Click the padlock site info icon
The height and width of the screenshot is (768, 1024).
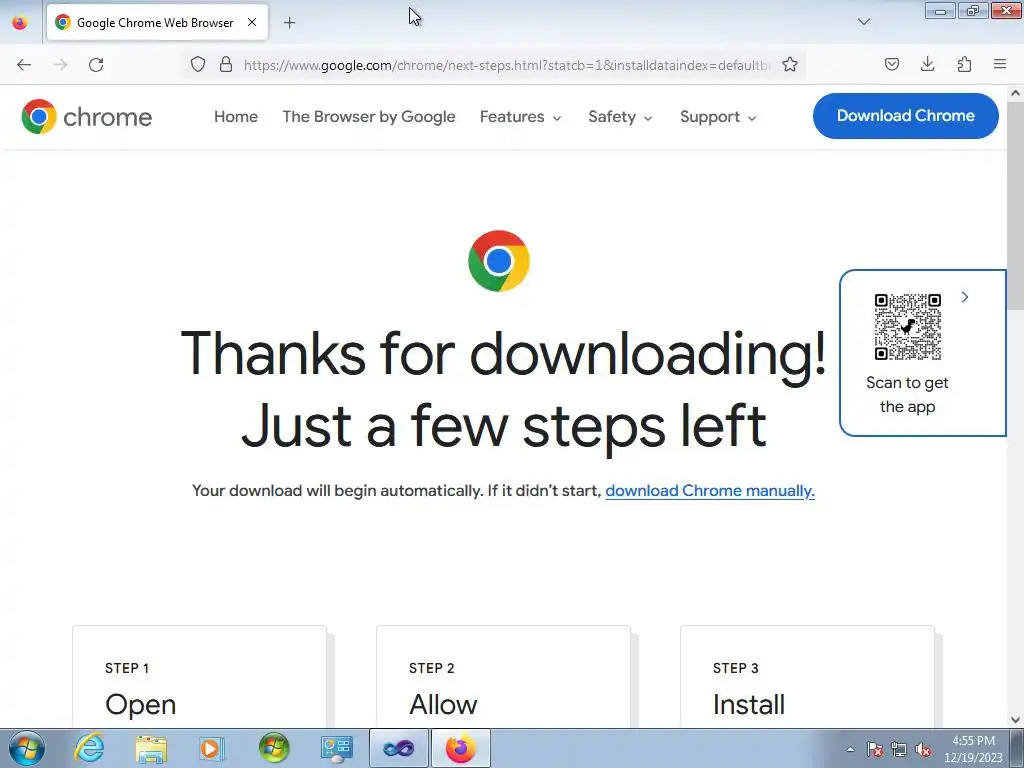pyautogui.click(x=226, y=64)
